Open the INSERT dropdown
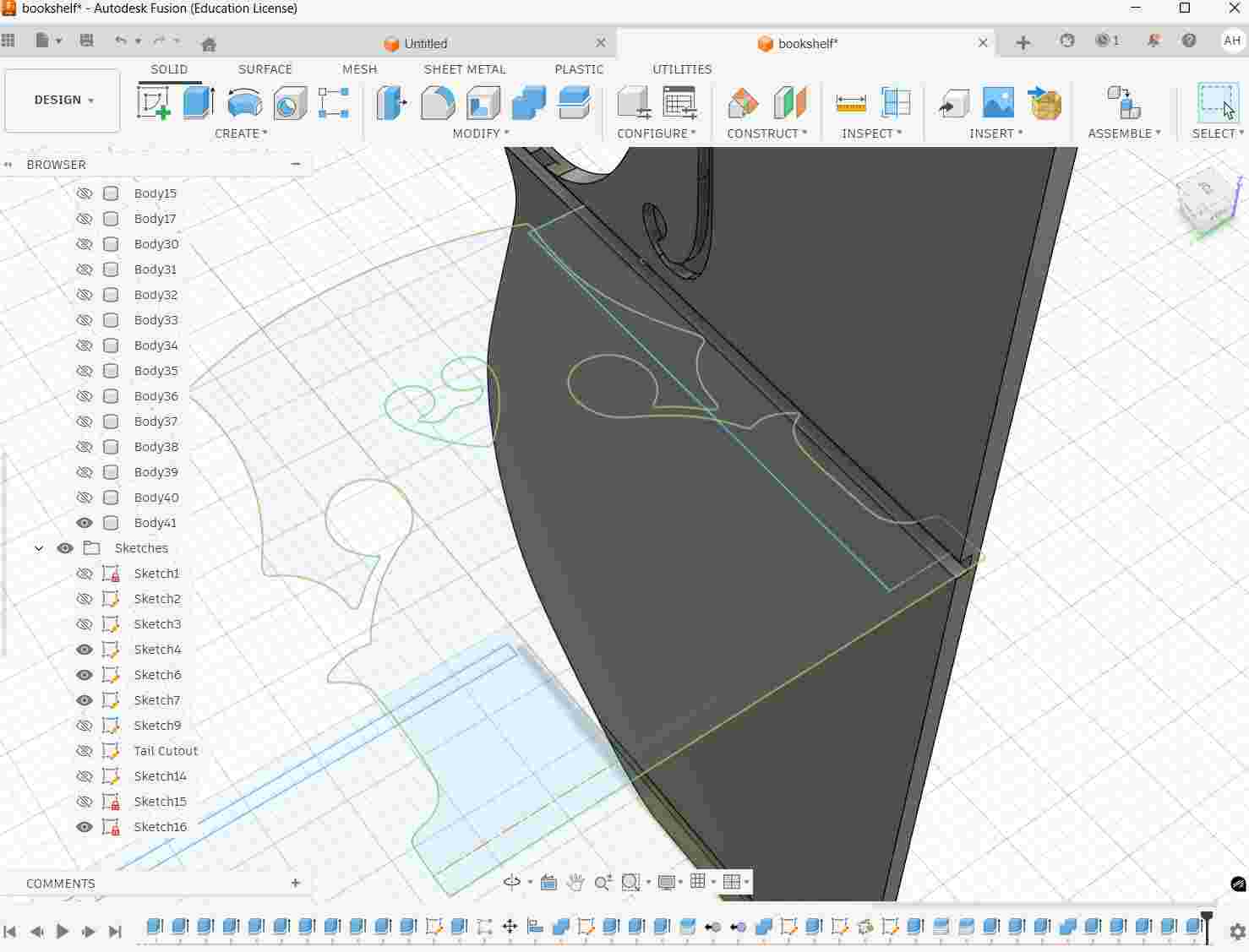This screenshot has height=952, width=1249. tap(996, 133)
